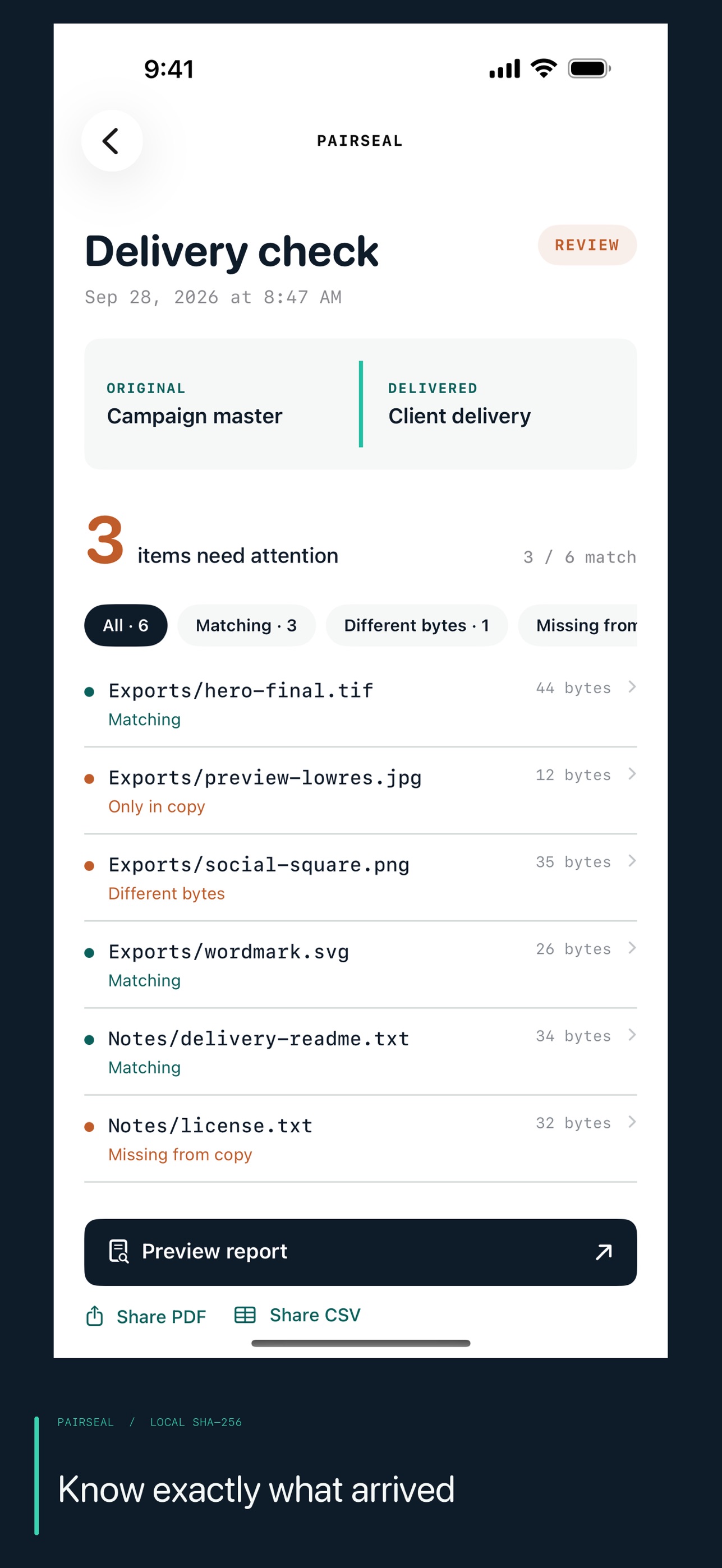Open the Preview report button

click(360, 1252)
